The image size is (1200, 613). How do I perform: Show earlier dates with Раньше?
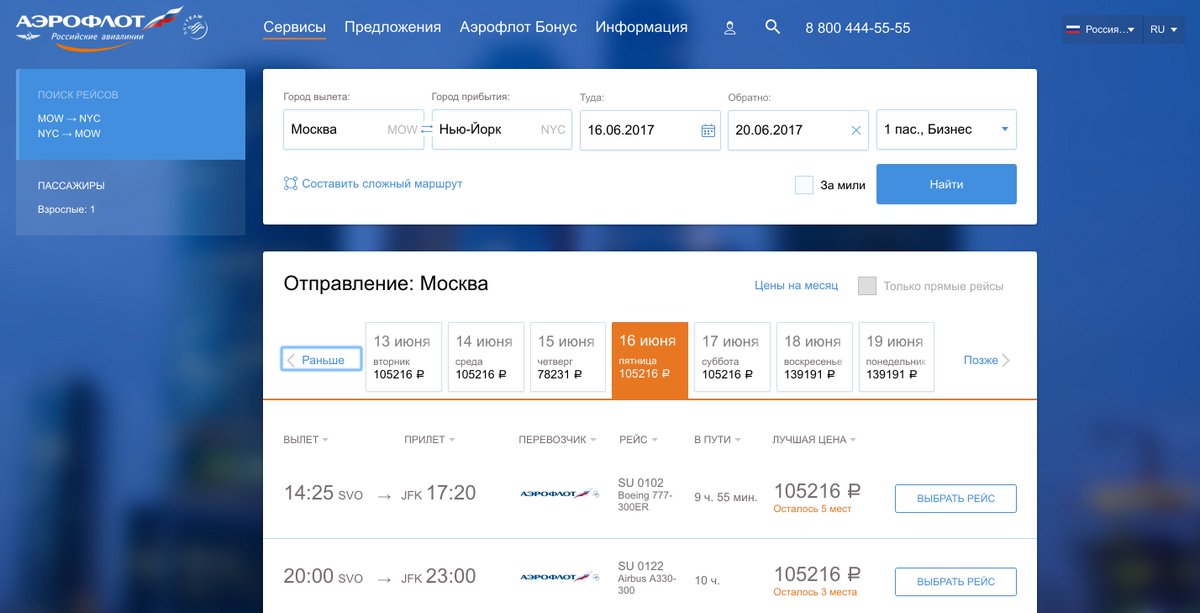(x=321, y=360)
